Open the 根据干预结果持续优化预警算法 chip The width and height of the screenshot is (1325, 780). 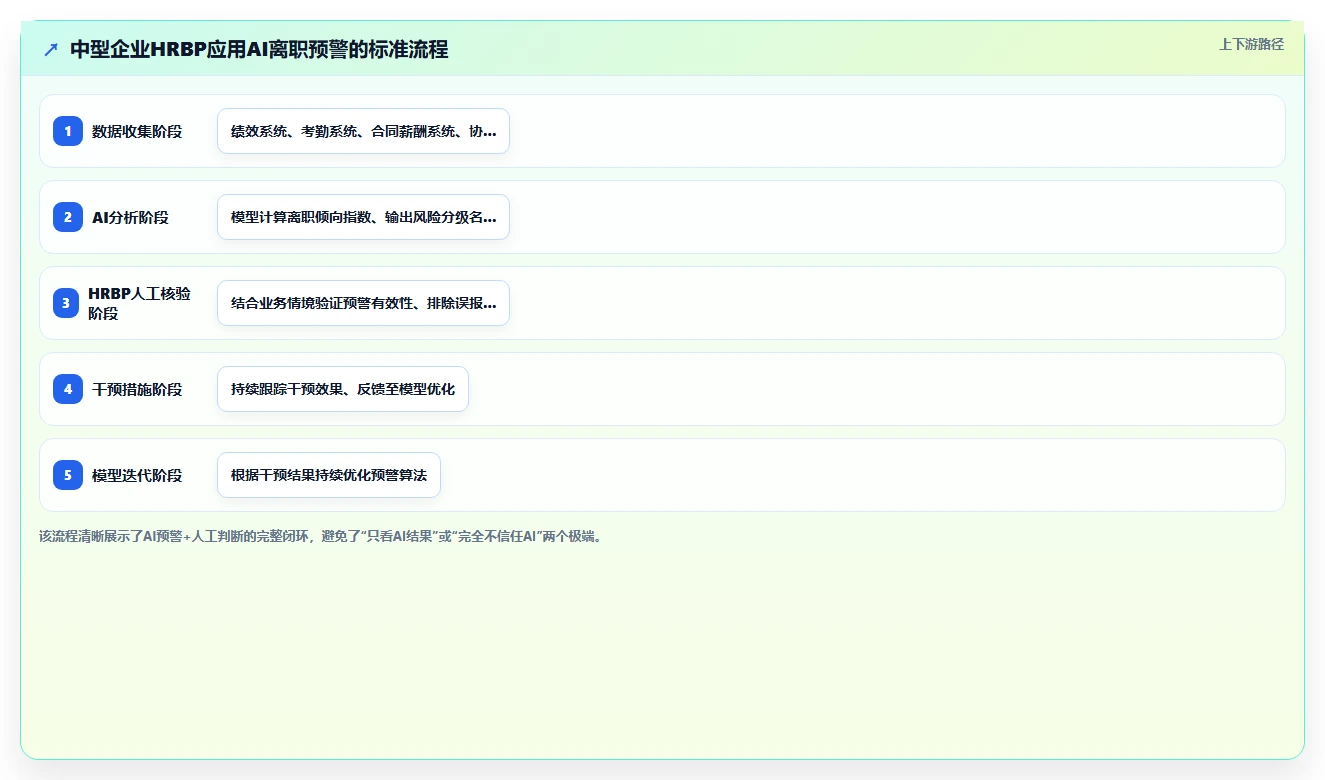click(x=329, y=475)
